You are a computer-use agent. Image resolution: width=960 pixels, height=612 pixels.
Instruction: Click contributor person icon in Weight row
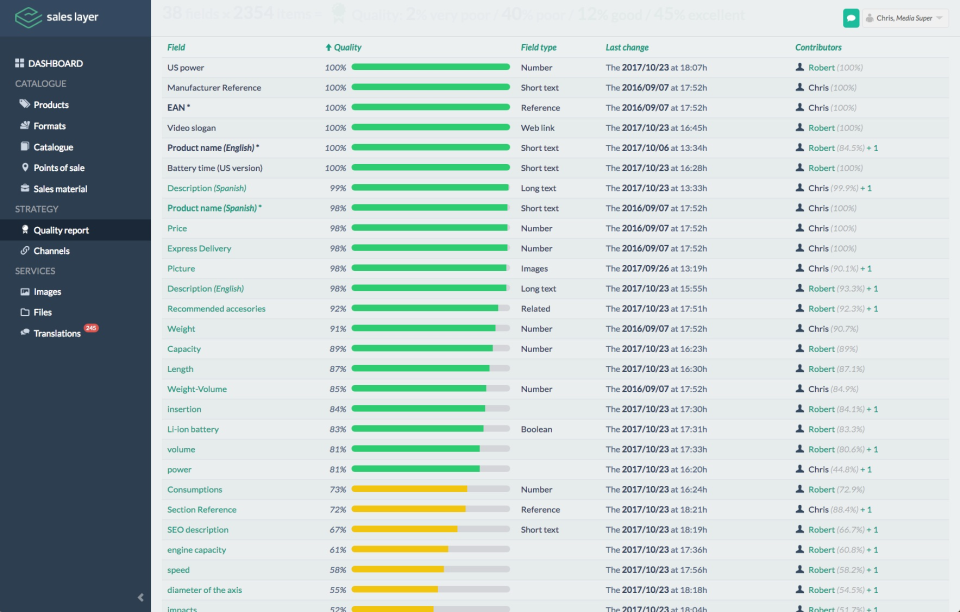[800, 328]
